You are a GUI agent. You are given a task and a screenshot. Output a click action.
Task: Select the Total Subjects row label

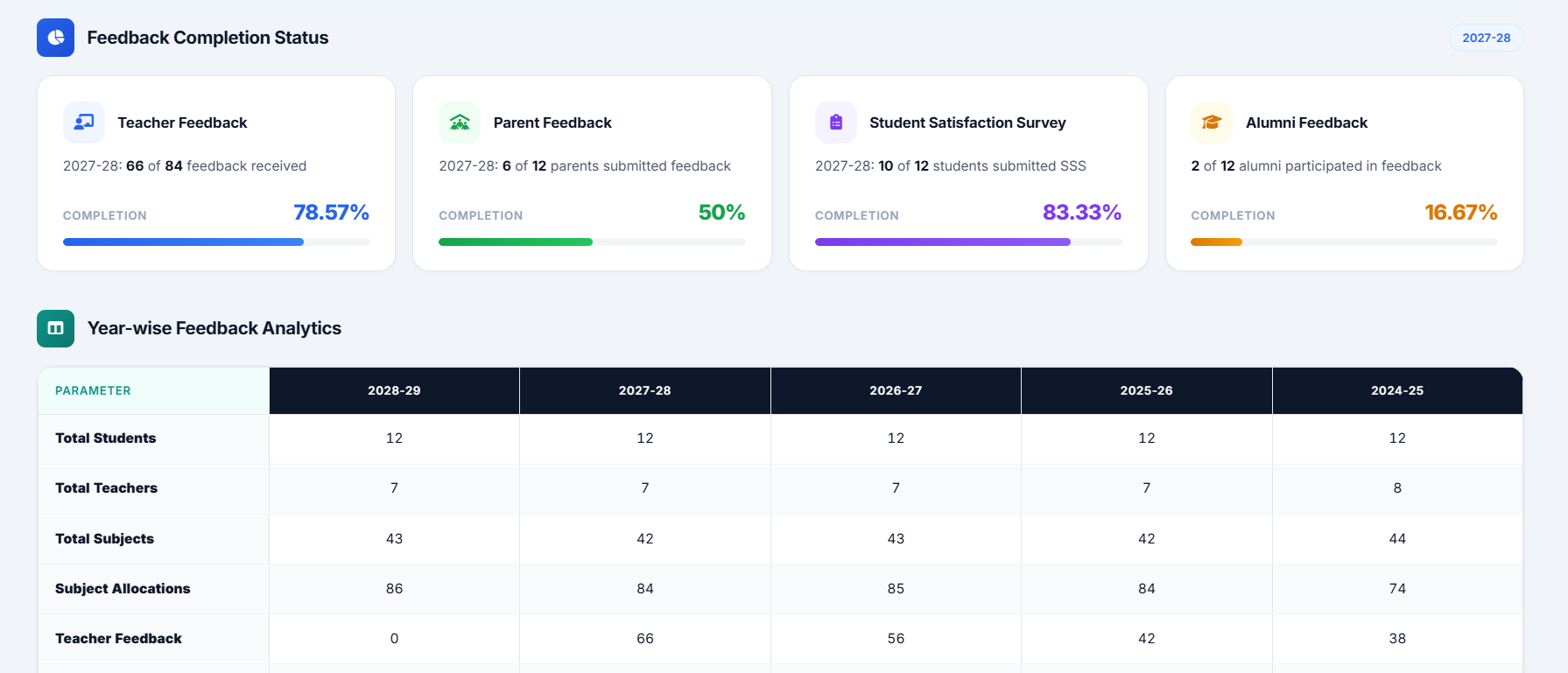pyautogui.click(x=105, y=539)
